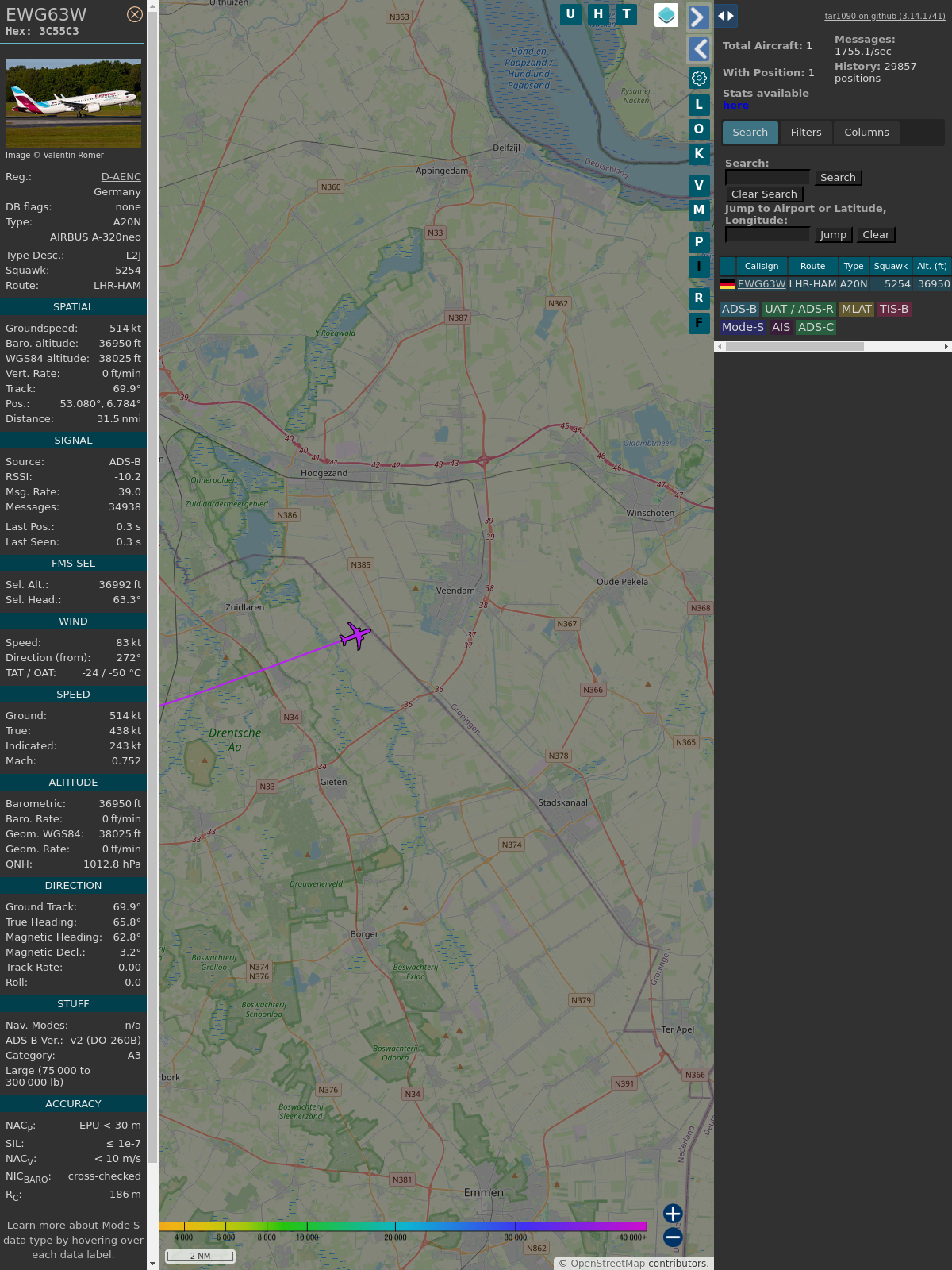Select the EWG63W row callsign link
This screenshot has width=952, height=1270.
(762, 284)
